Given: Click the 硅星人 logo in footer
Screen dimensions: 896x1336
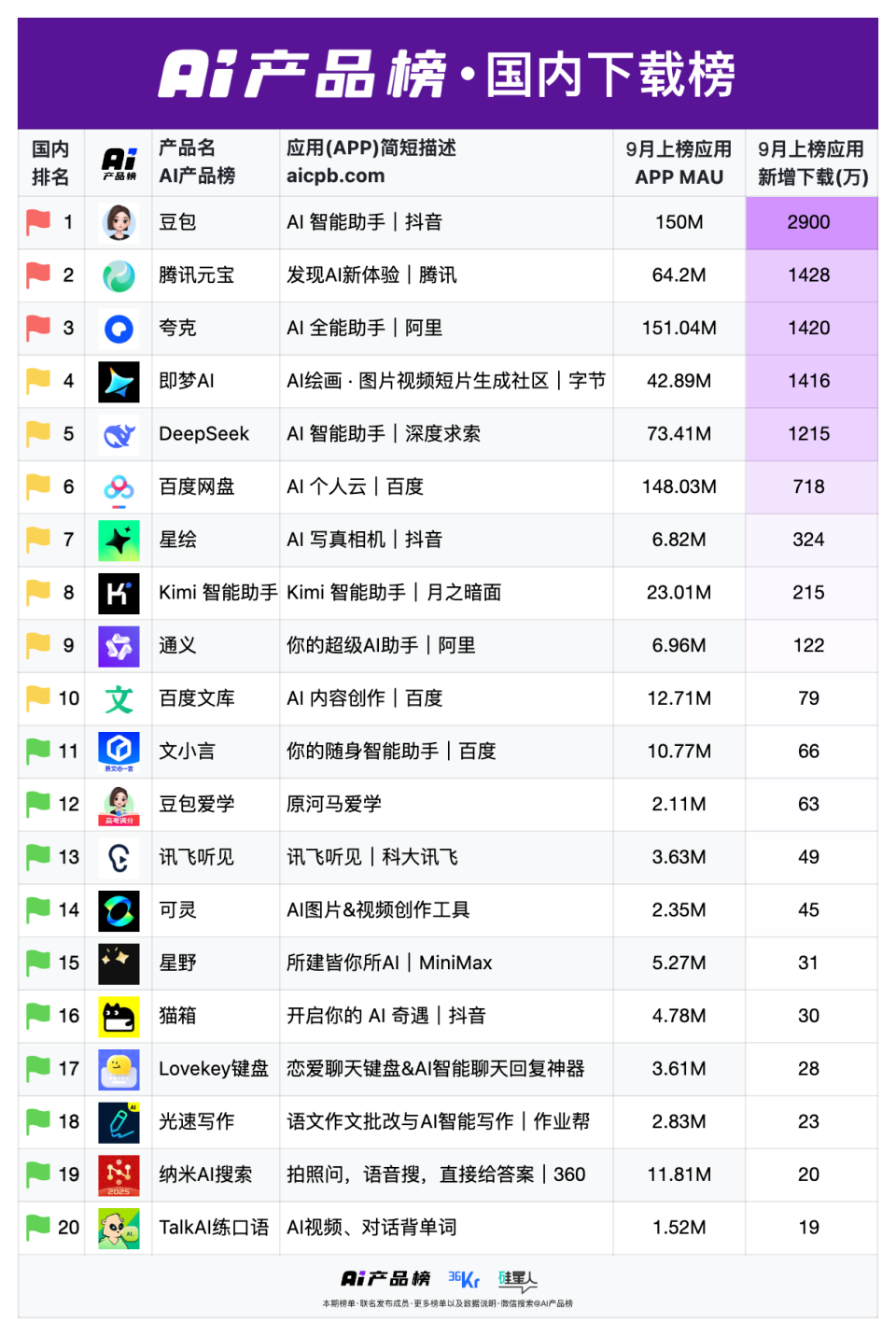Looking at the screenshot, I should [x=518, y=1279].
